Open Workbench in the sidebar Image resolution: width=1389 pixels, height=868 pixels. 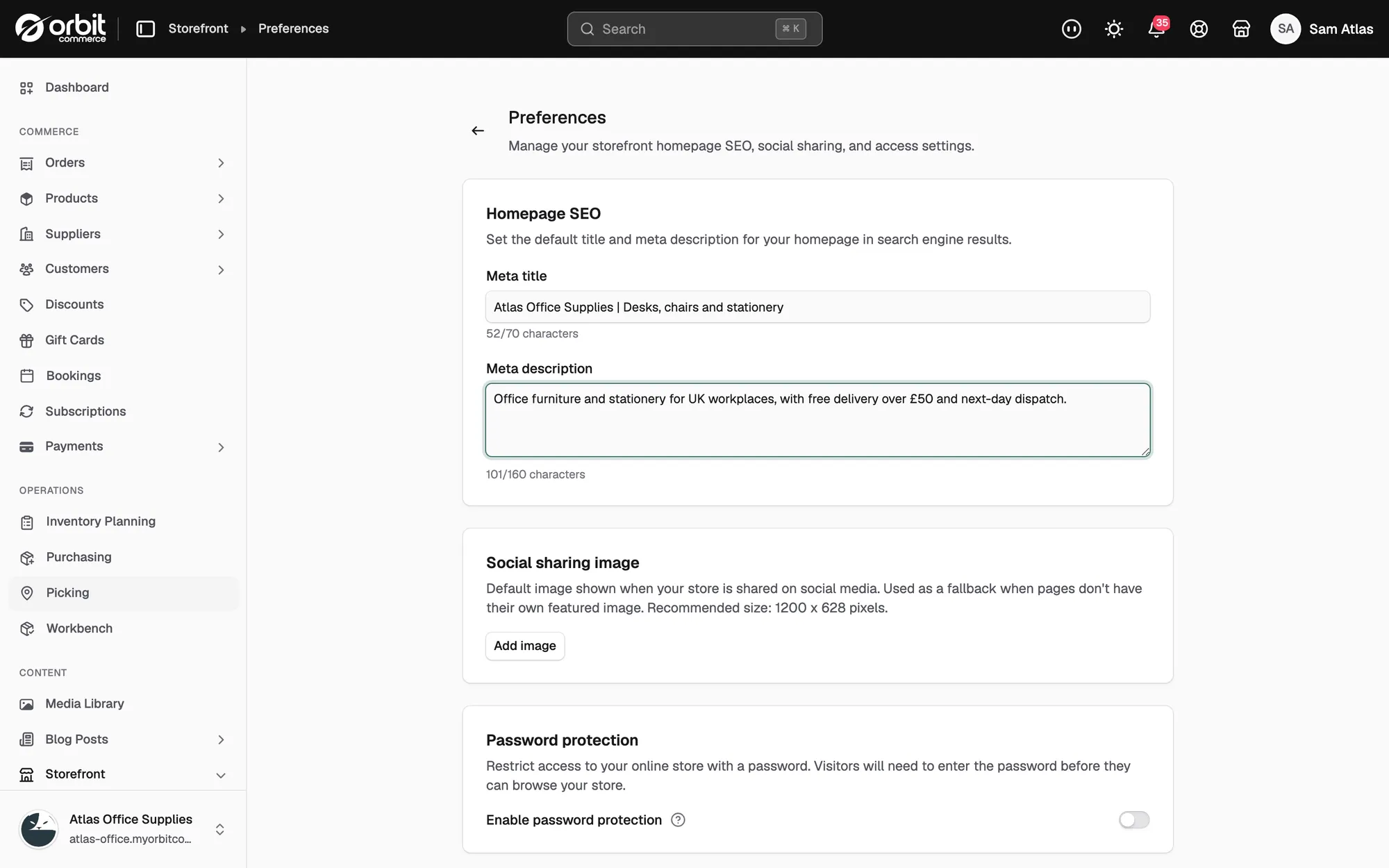coord(124,628)
